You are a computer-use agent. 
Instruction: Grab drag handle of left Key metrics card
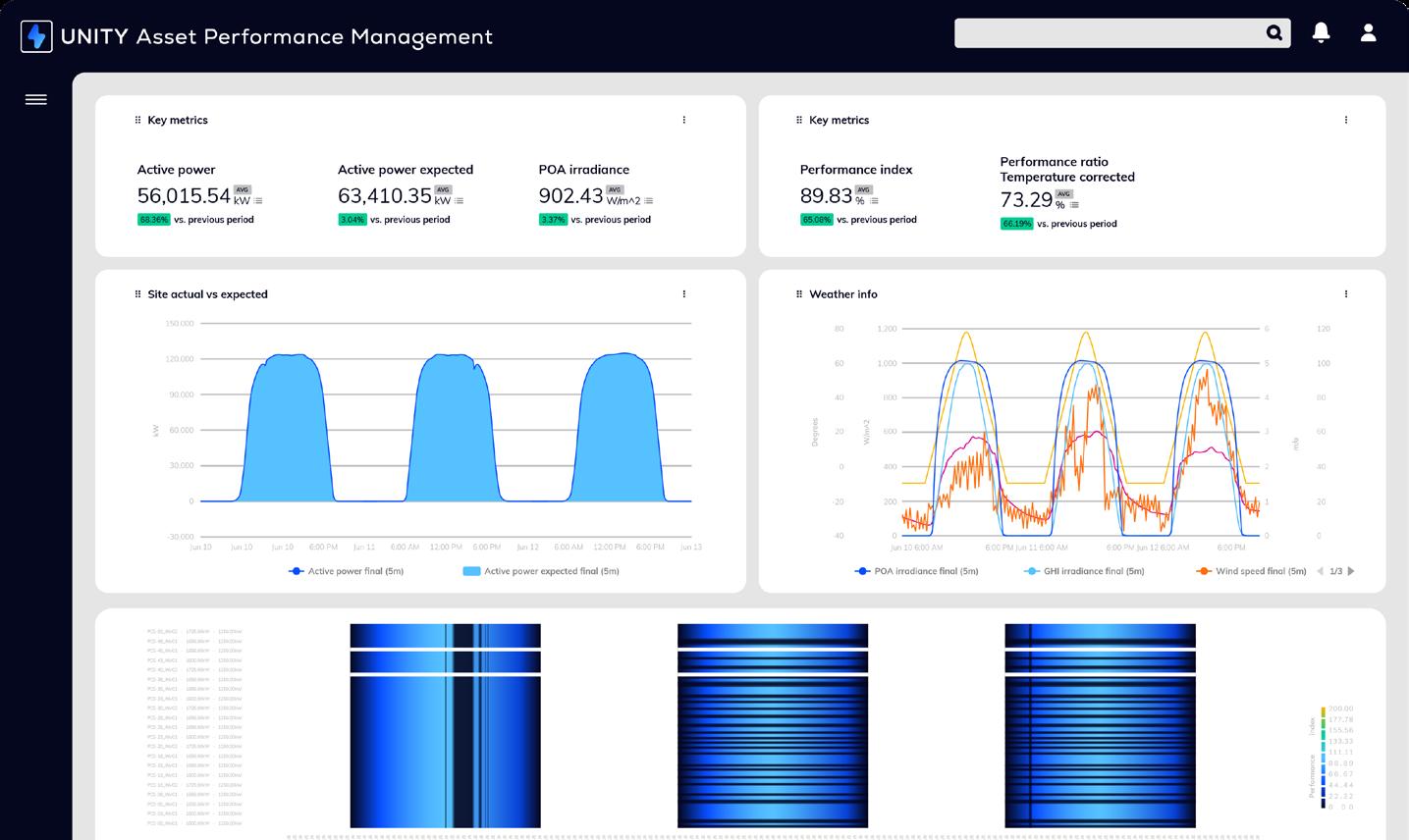tap(137, 120)
